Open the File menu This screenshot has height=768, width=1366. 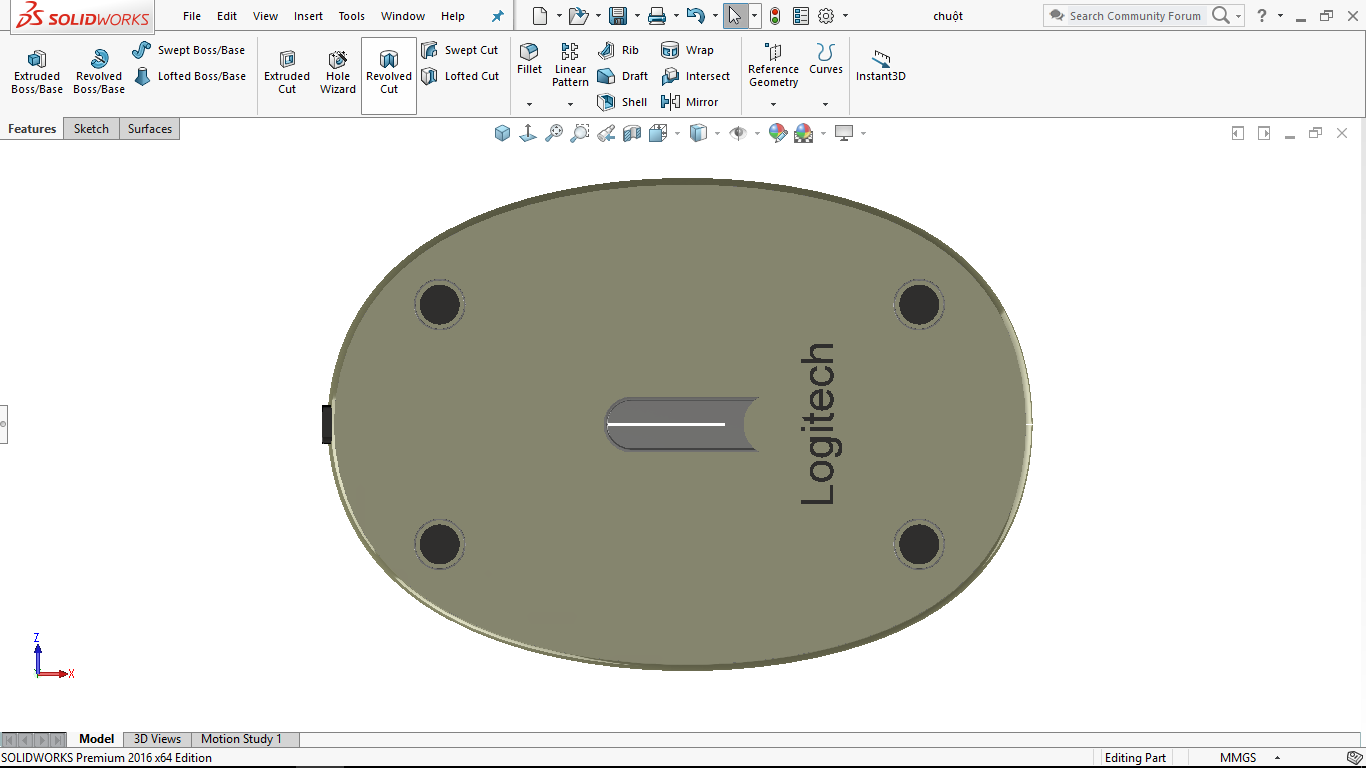pos(192,16)
